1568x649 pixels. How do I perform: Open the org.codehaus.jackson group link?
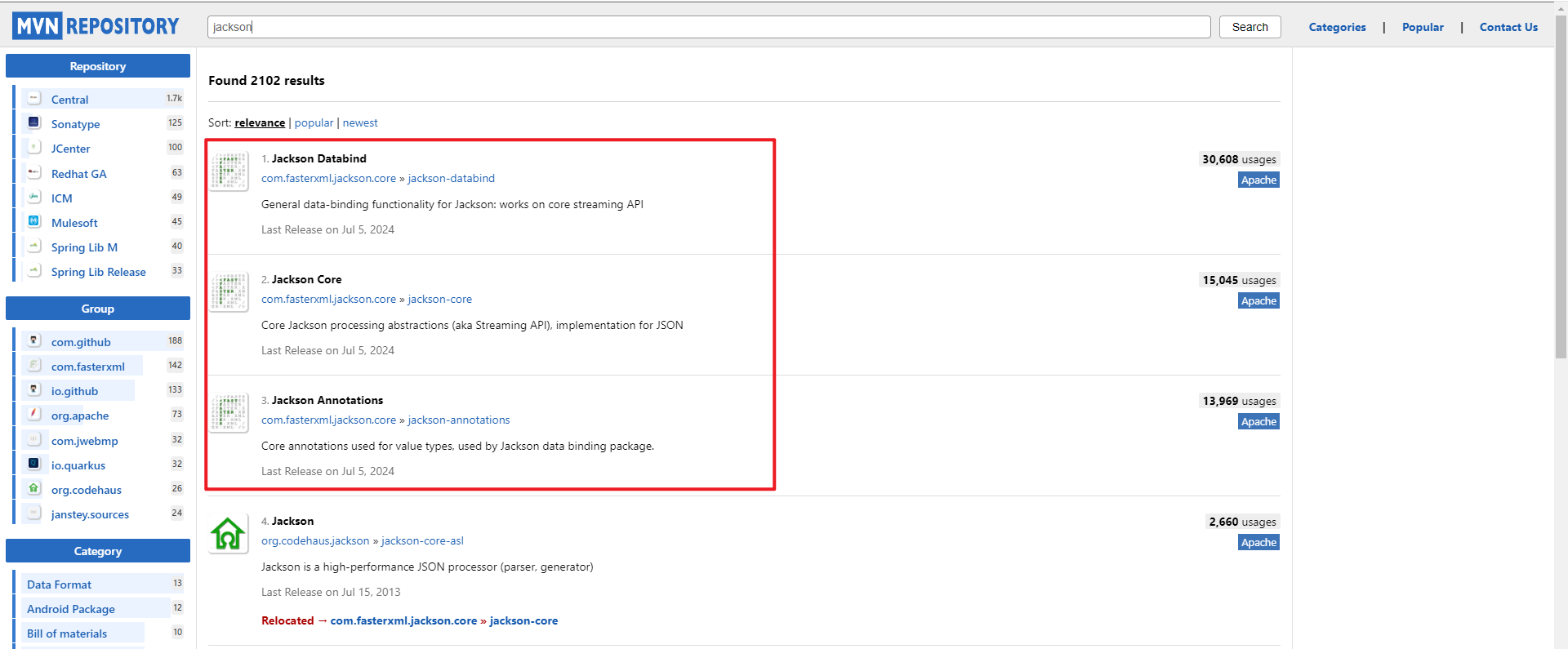(315, 540)
